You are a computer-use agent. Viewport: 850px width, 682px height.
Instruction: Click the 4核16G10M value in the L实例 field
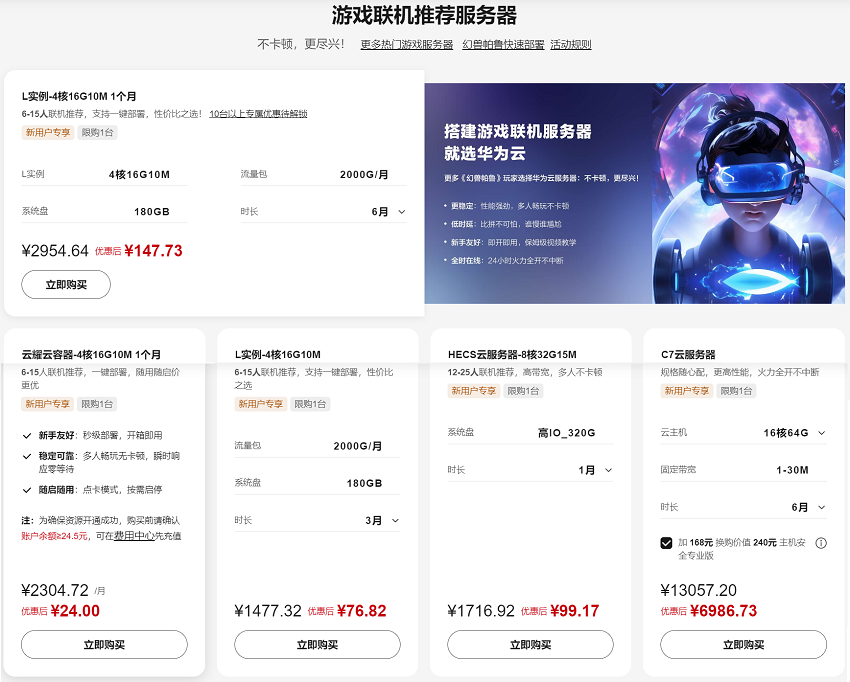point(139,175)
